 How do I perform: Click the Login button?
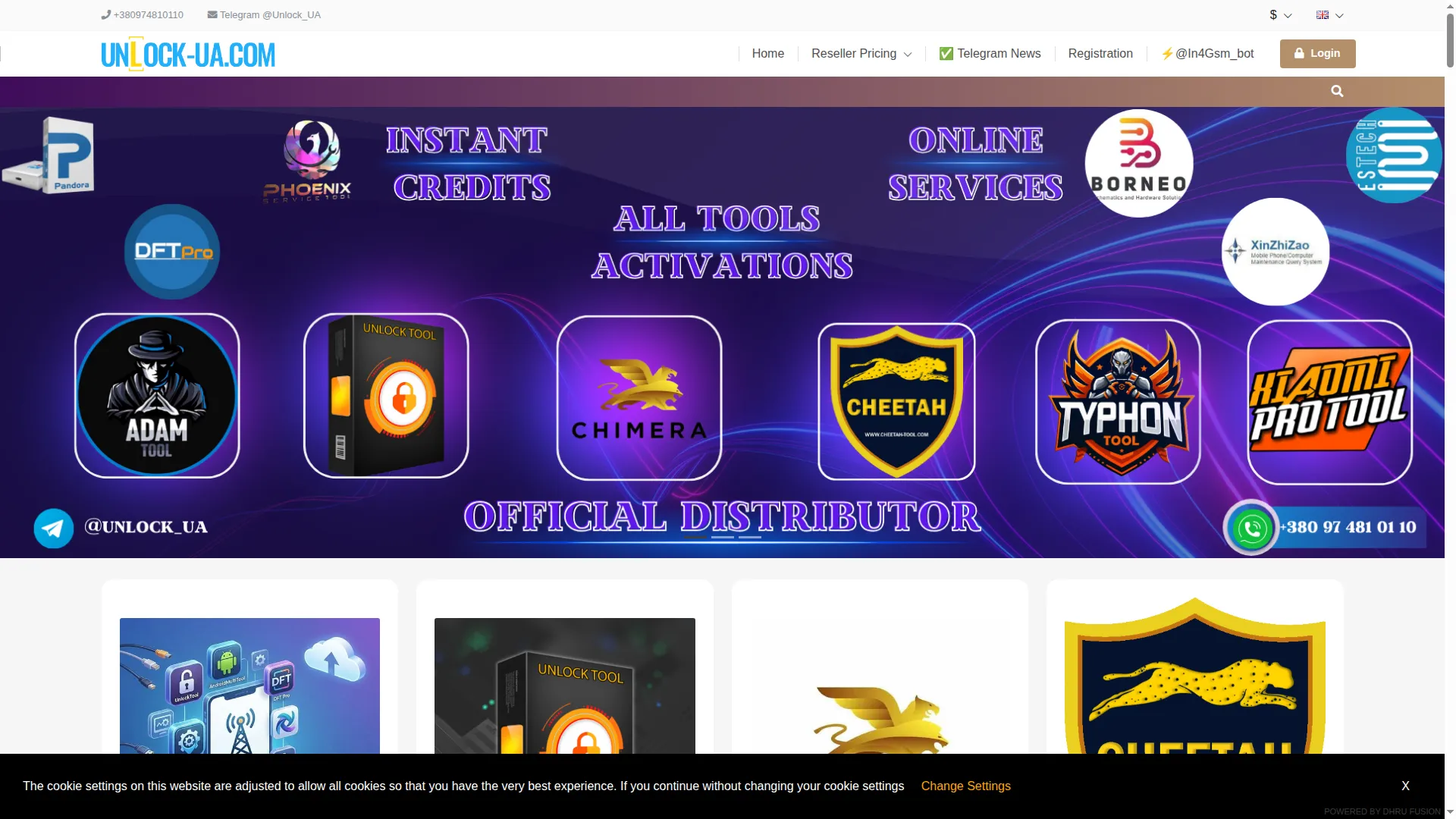coord(1318,54)
